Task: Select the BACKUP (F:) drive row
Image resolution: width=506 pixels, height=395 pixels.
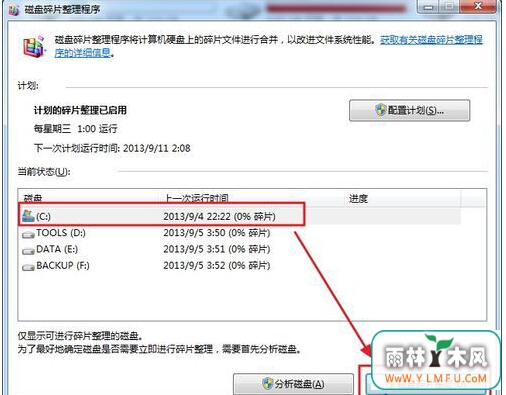Action: tap(240, 265)
